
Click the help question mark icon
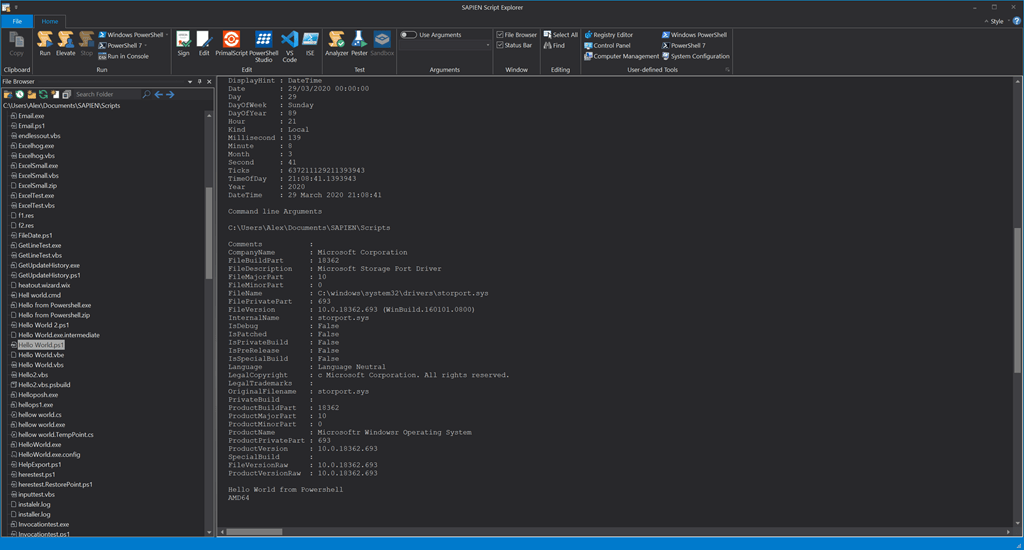(x=1016, y=21)
